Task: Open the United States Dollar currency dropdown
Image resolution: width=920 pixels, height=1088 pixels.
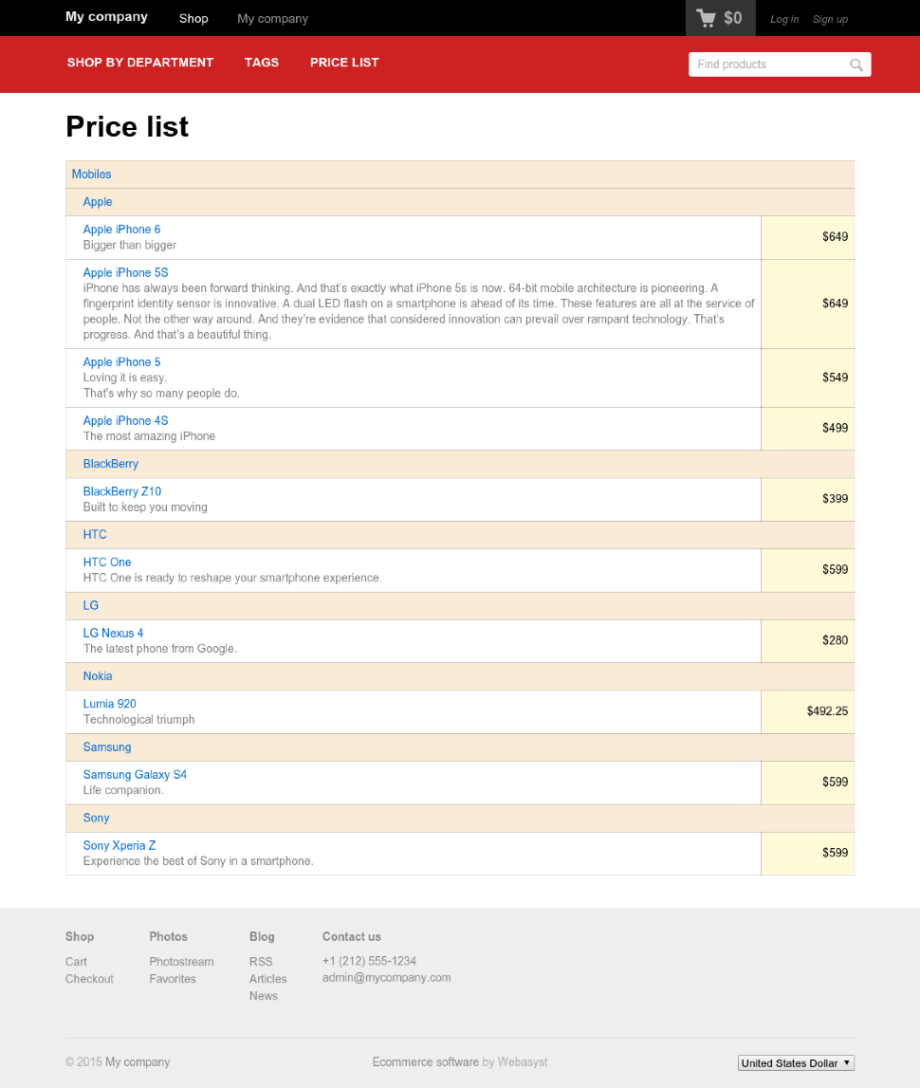Action: (x=795, y=1063)
